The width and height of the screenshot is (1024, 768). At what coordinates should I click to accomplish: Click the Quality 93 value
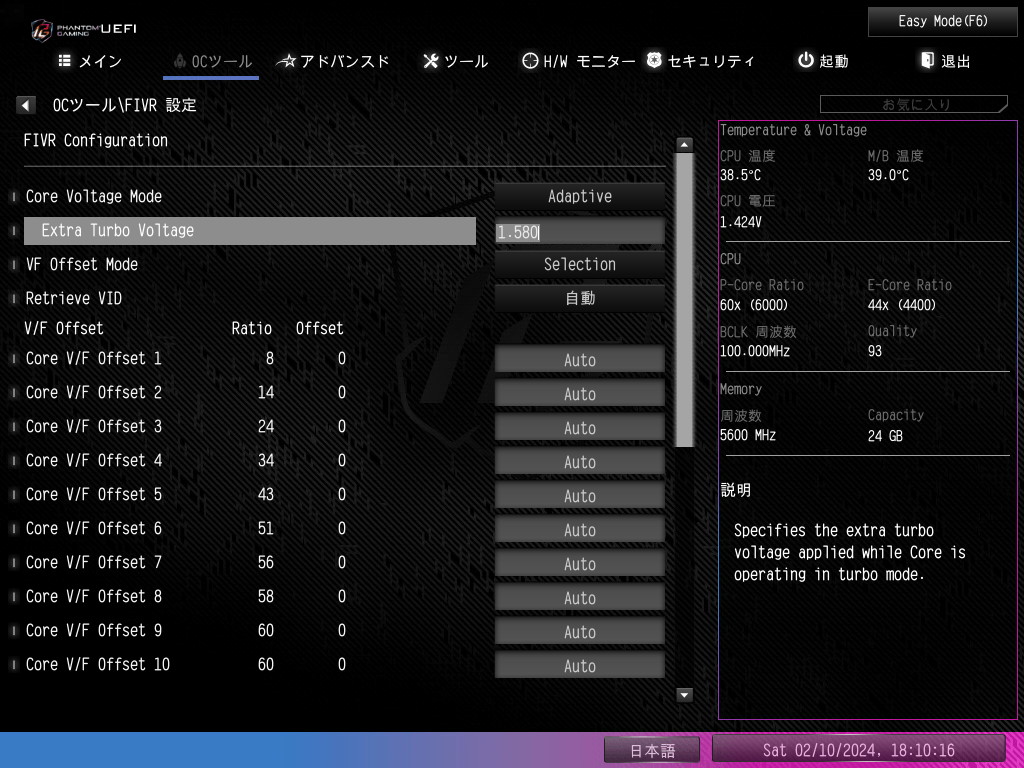(874, 351)
